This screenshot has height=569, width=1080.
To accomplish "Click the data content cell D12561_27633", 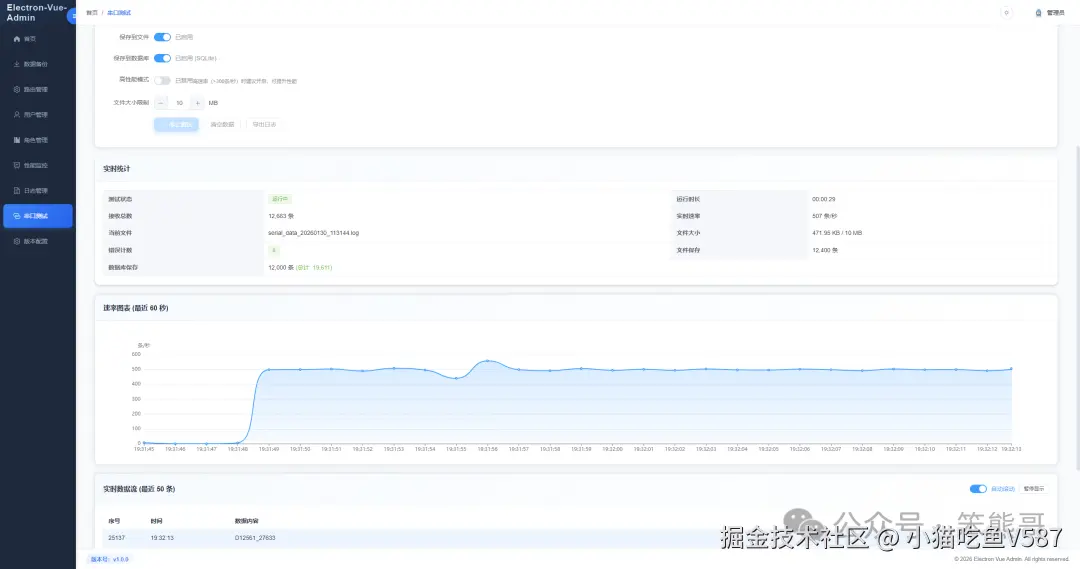I will (255, 538).
